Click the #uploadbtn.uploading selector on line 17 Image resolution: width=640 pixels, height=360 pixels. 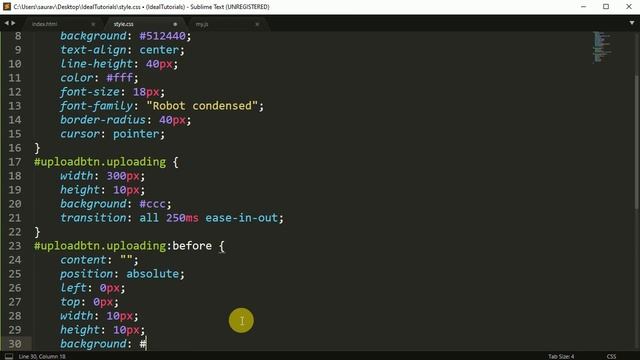coord(100,162)
